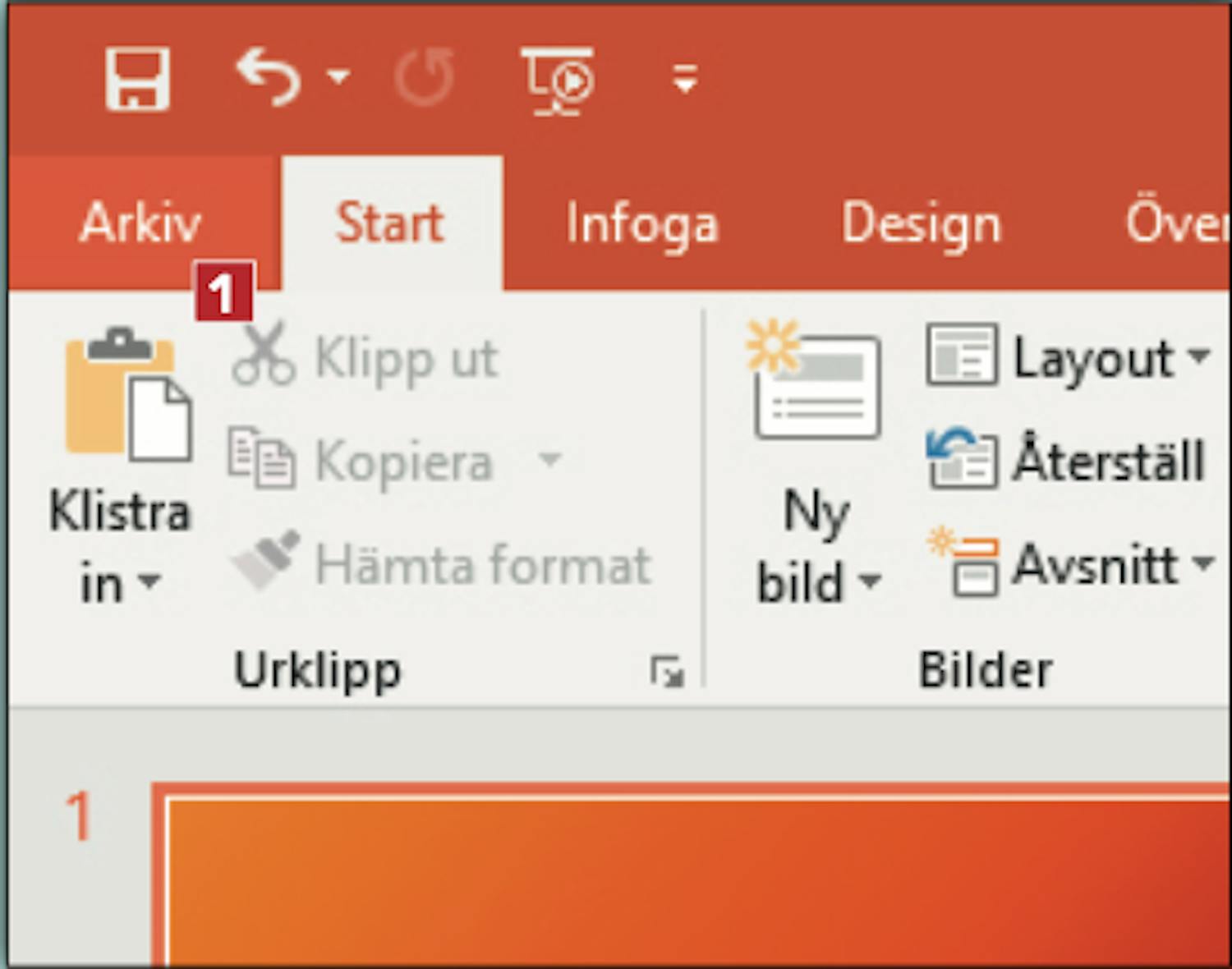This screenshot has width=1232, height=969.
Task: Open Customize Quick Access Toolbar dropdown
Action: (x=684, y=79)
